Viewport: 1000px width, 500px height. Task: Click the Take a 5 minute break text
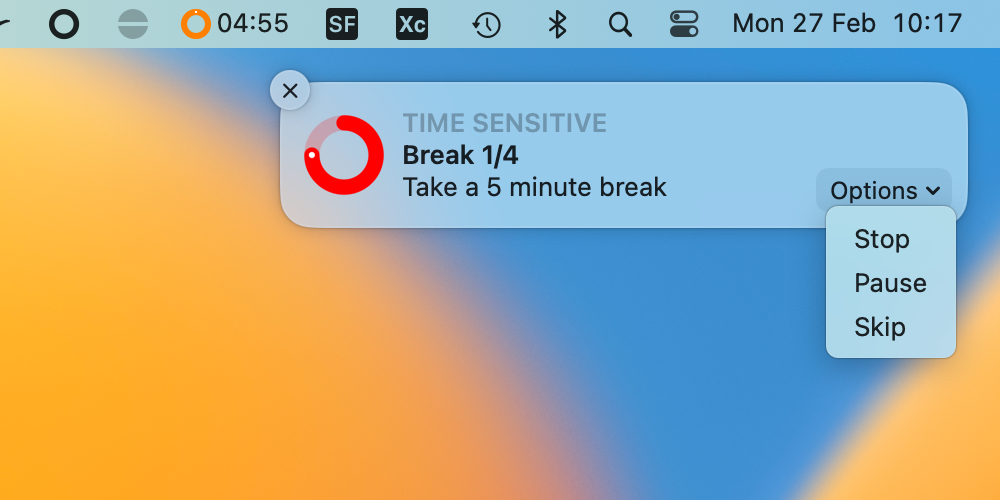coord(534,187)
